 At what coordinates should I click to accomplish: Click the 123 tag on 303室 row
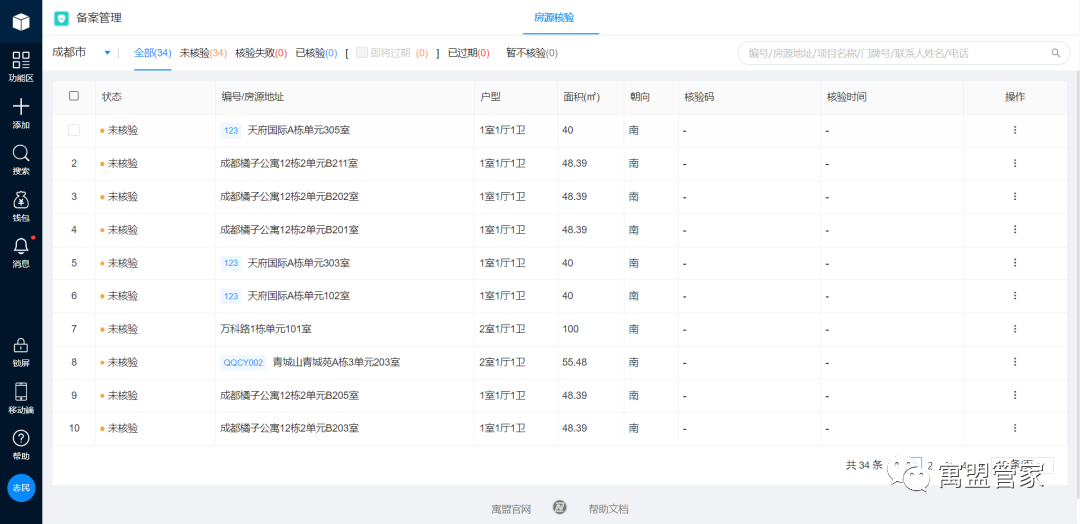pyautogui.click(x=231, y=263)
